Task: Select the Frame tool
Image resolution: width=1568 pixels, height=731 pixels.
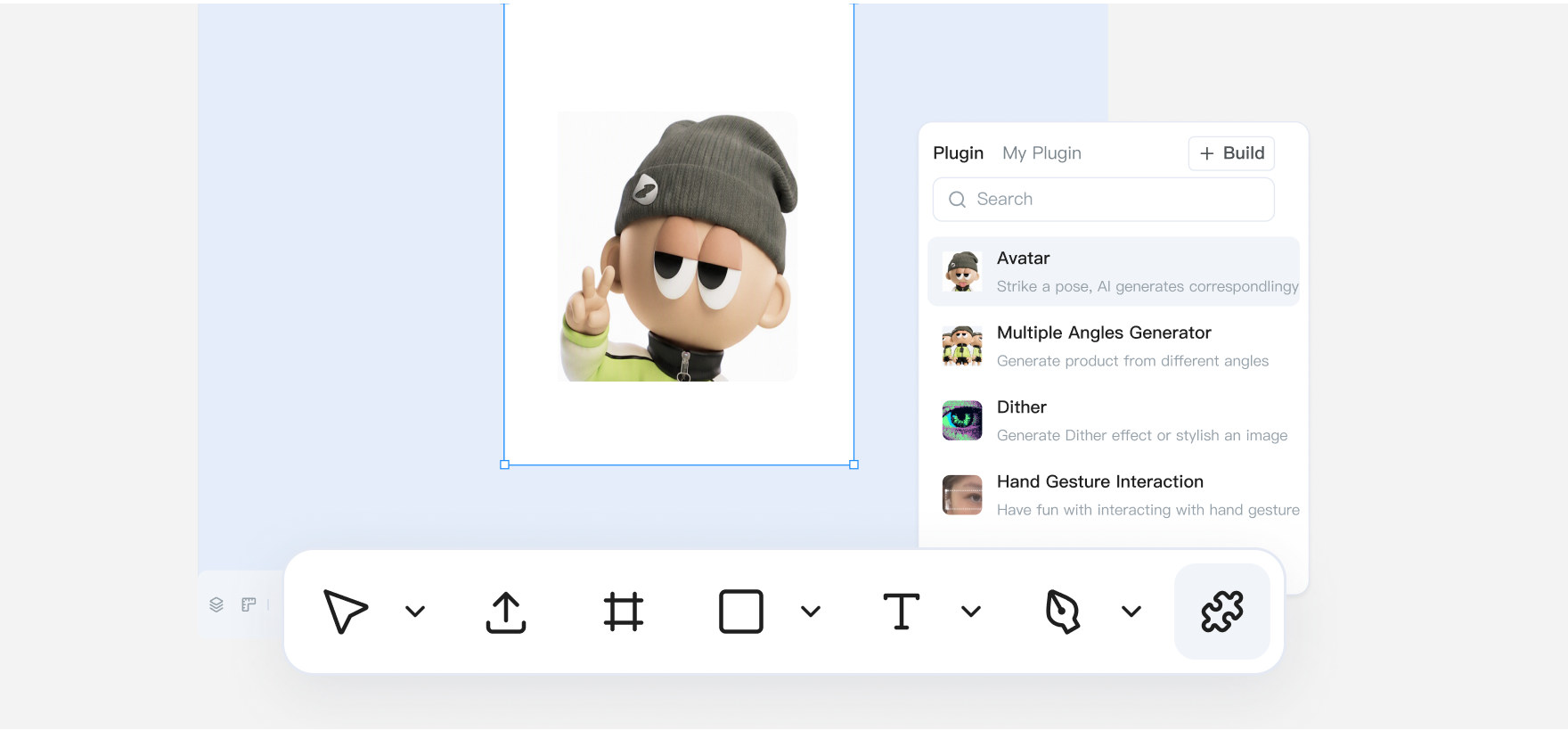Action: point(624,612)
